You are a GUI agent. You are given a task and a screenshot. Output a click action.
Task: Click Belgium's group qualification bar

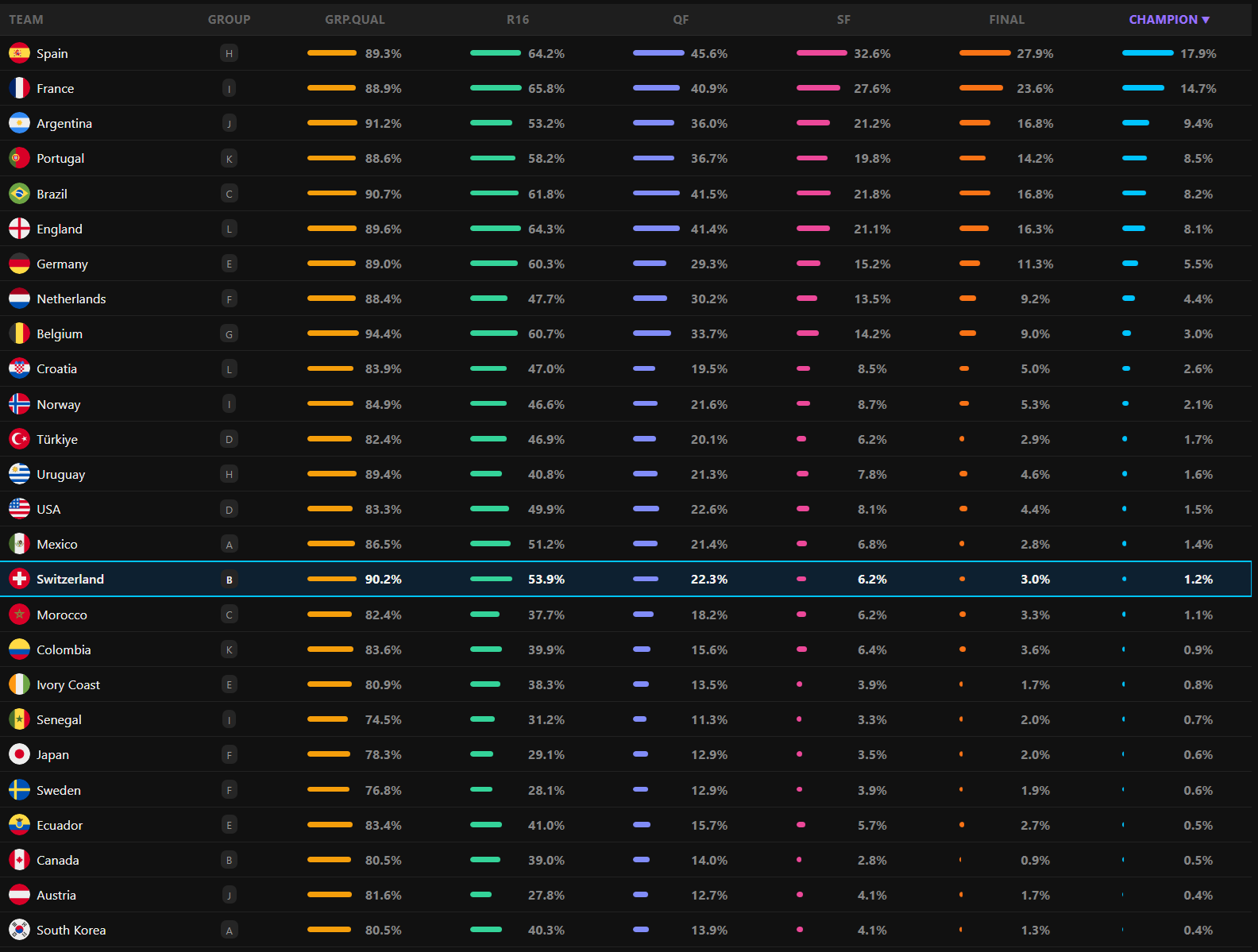pos(333,333)
